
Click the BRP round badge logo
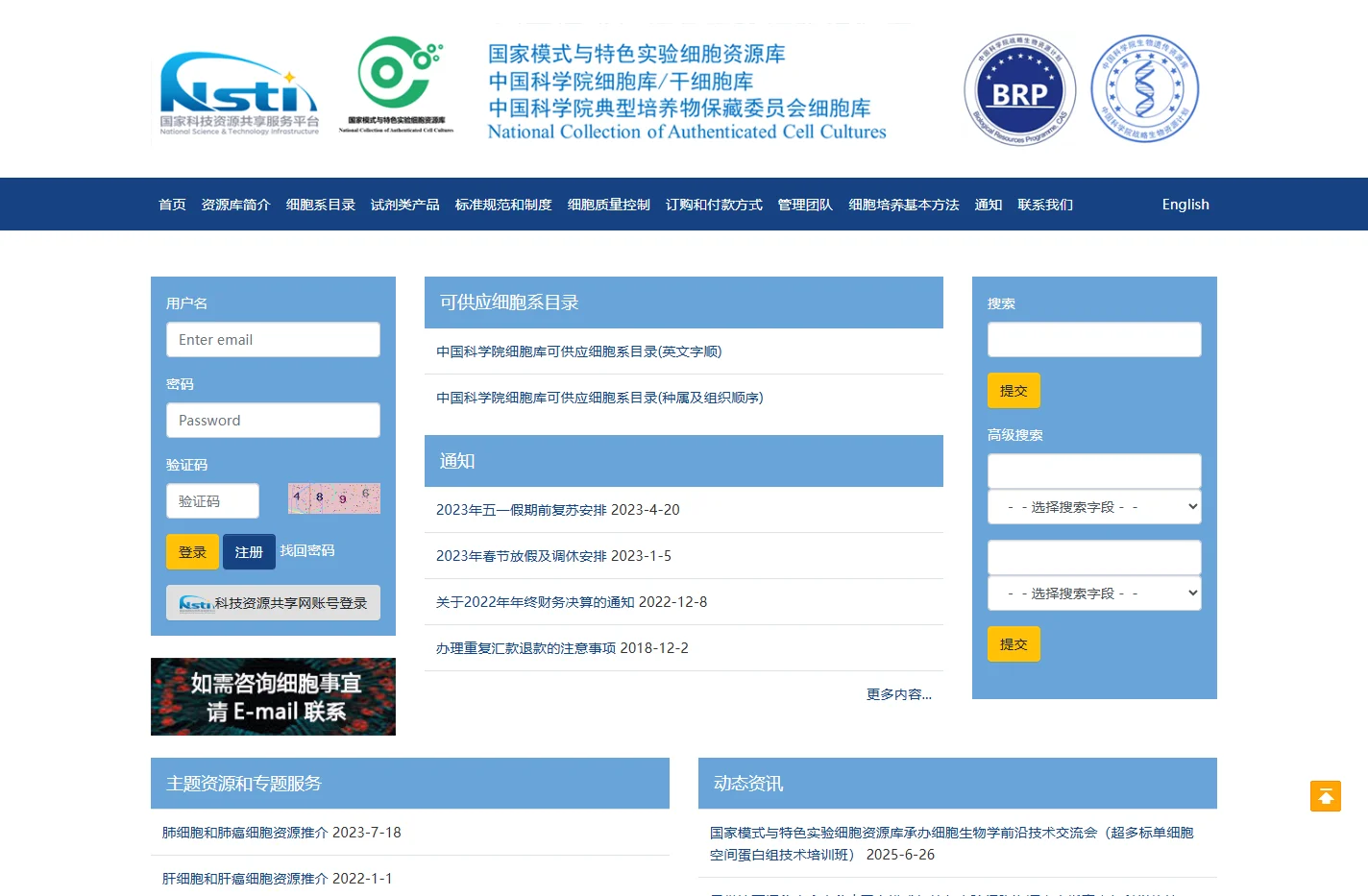tap(1019, 90)
